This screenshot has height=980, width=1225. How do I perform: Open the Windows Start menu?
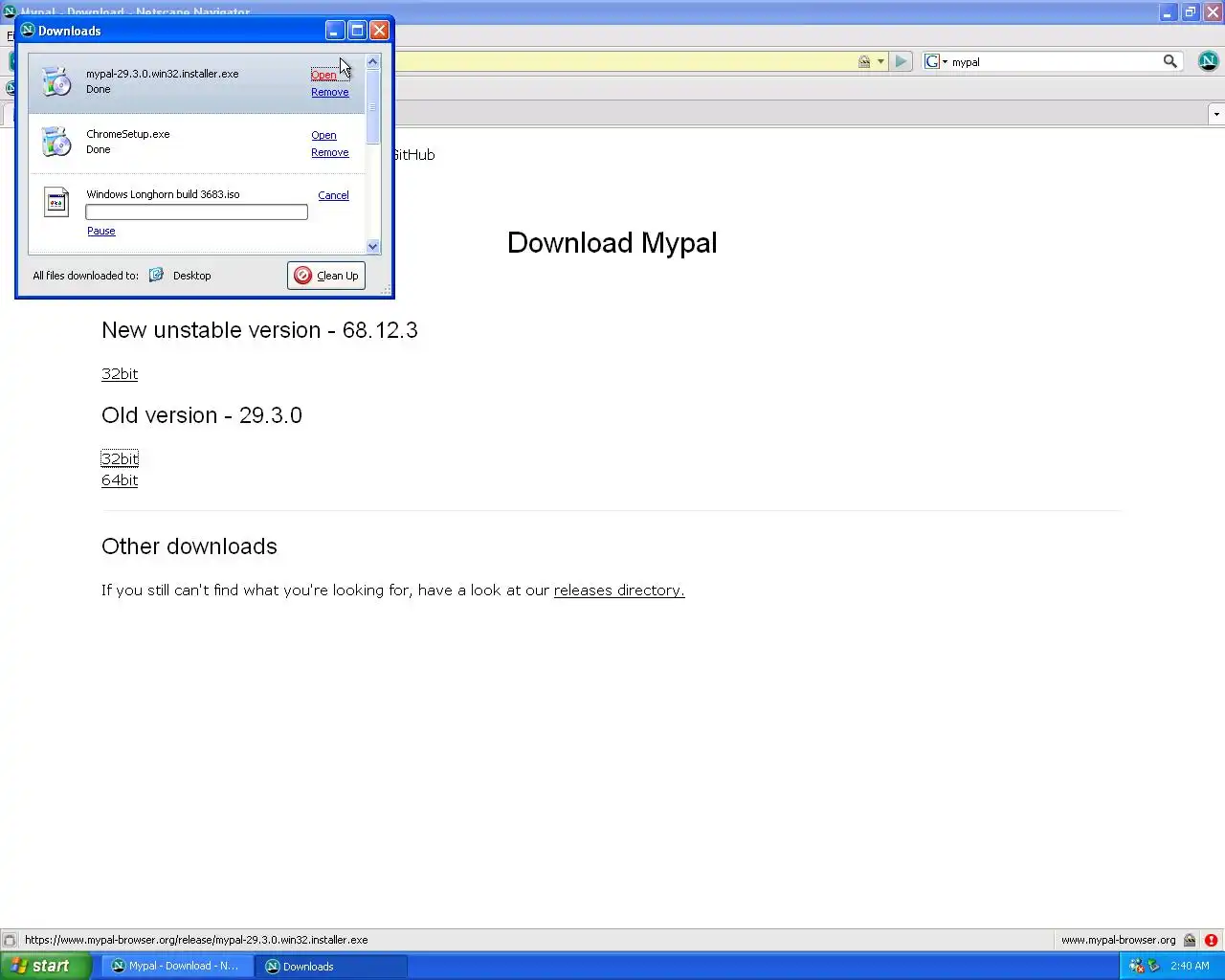coord(45,966)
